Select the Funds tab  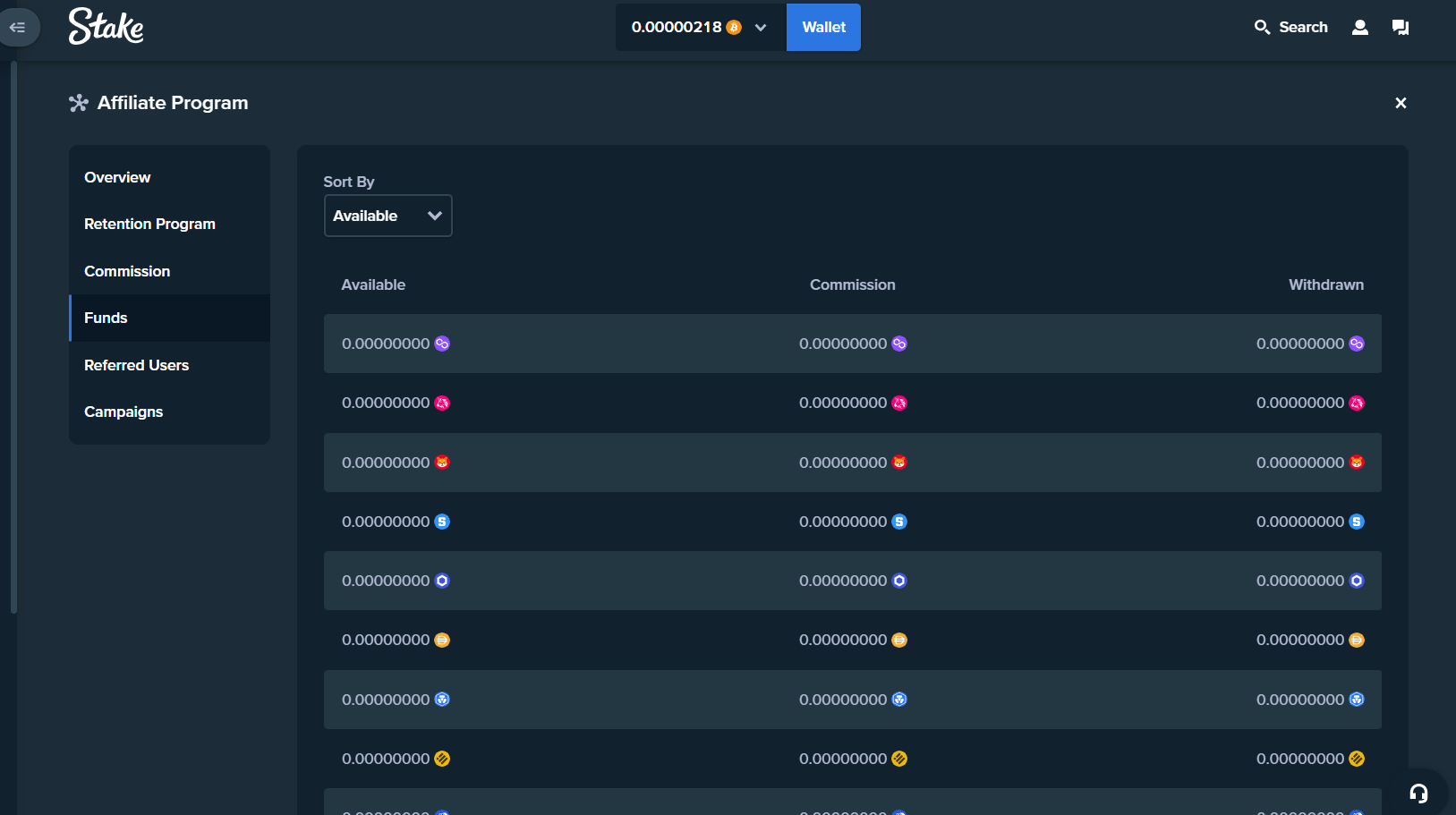pyautogui.click(x=106, y=318)
